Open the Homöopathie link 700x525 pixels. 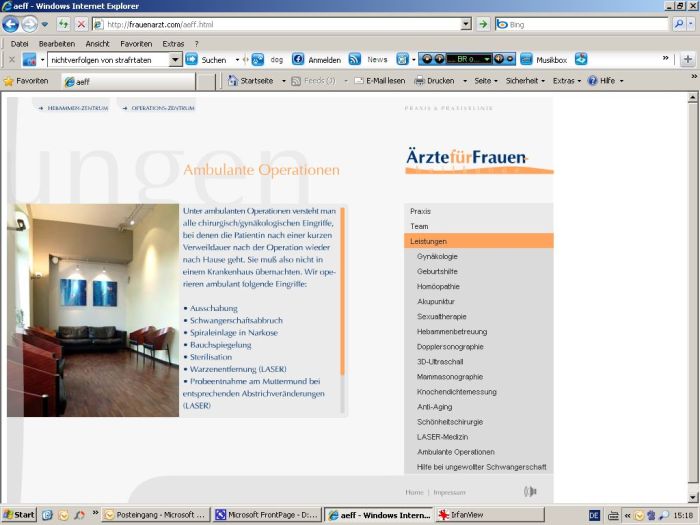[438, 286]
